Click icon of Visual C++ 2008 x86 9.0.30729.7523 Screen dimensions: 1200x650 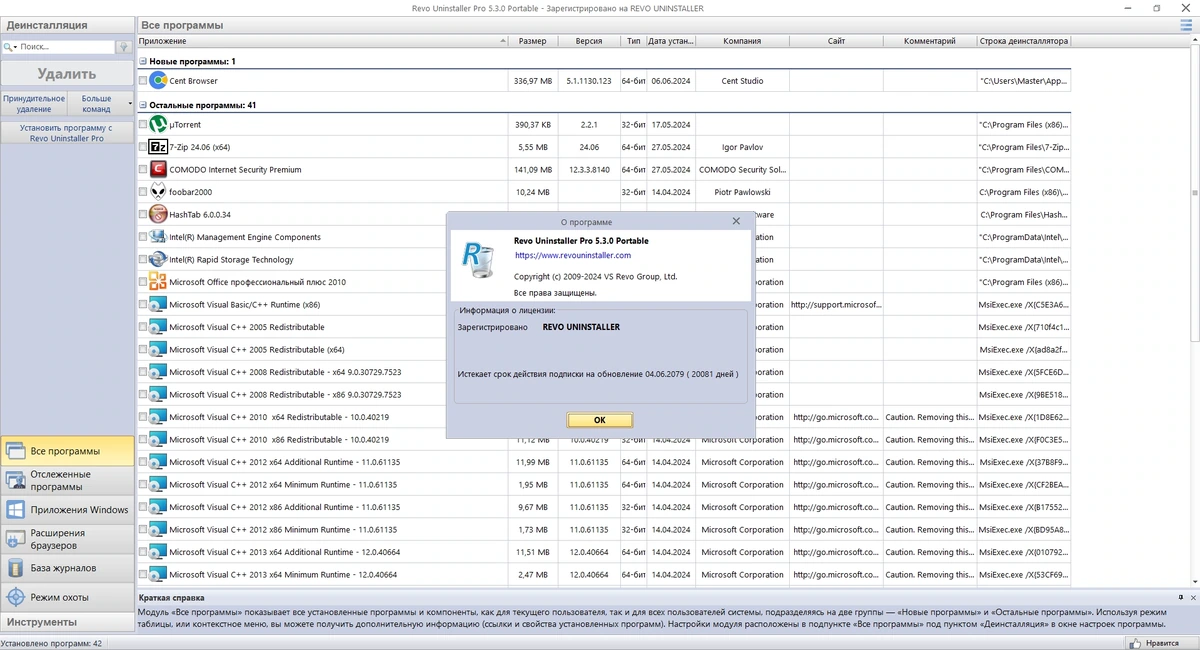pyautogui.click(x=158, y=395)
